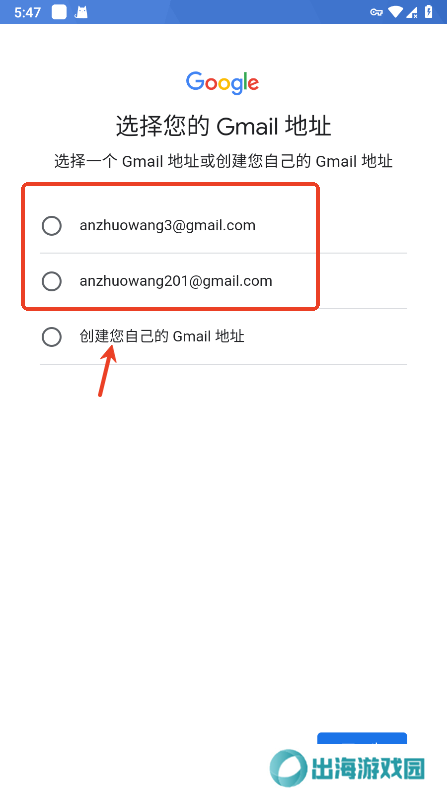Screen dimensions: 447x794
Task: Click the red arrow annotation
Action: pyautogui.click(x=107, y=370)
